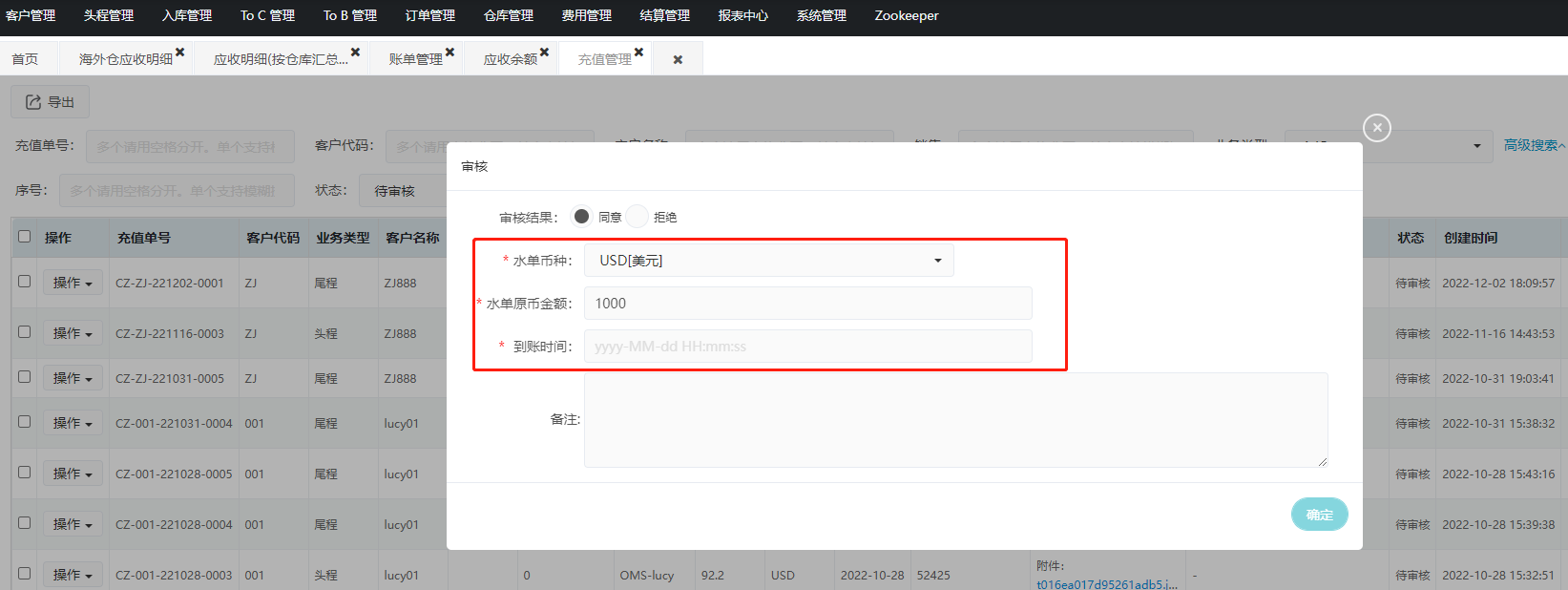Close the 海外仓应收明细 tab
Viewport: 1568px width, 590px height.
(x=179, y=53)
